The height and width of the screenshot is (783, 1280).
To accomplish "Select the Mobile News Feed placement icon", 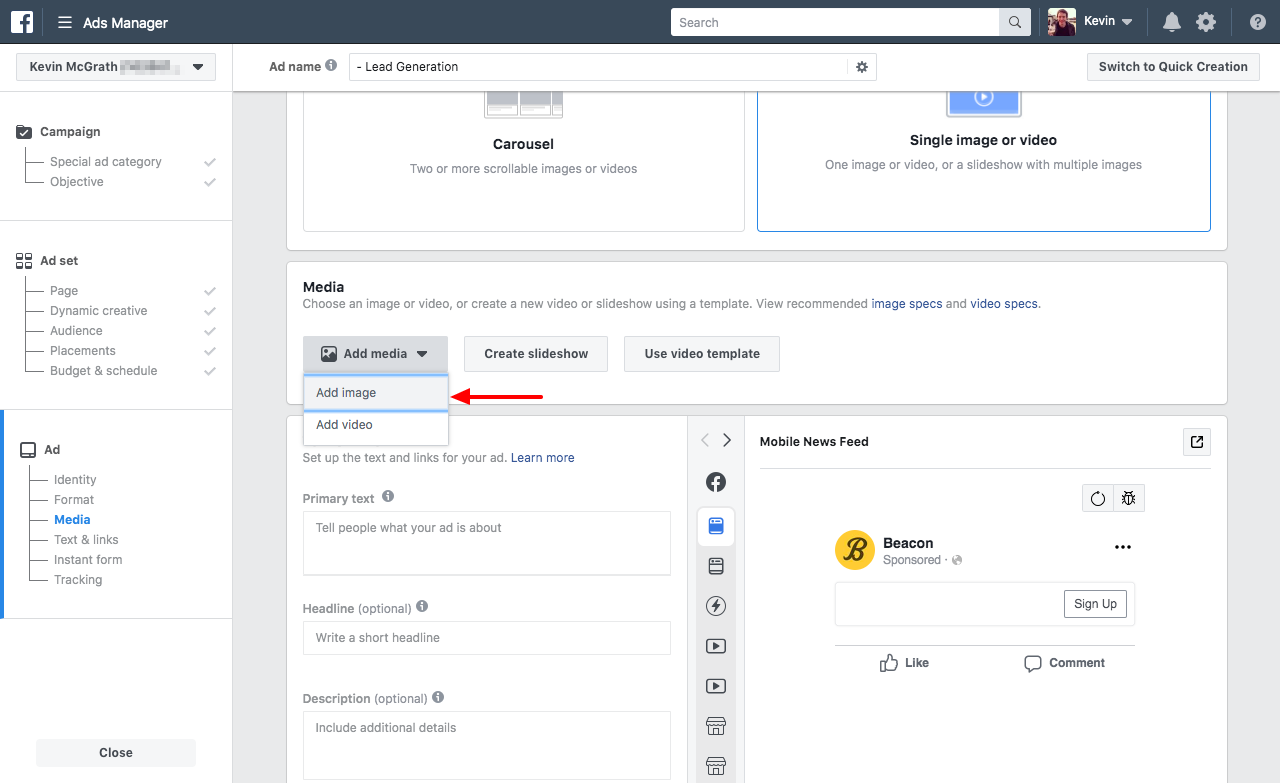I will pyautogui.click(x=716, y=526).
